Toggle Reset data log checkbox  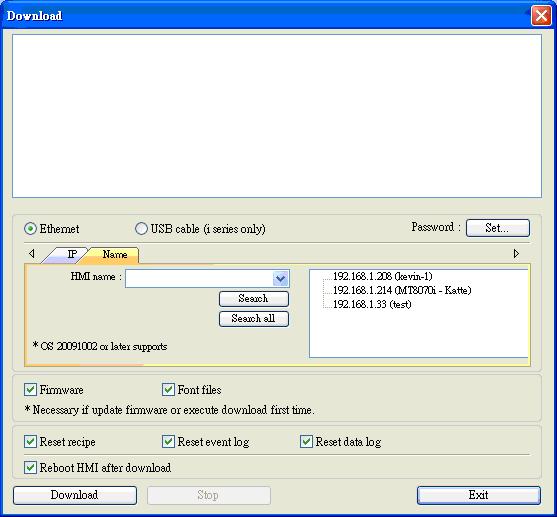pyautogui.click(x=306, y=441)
